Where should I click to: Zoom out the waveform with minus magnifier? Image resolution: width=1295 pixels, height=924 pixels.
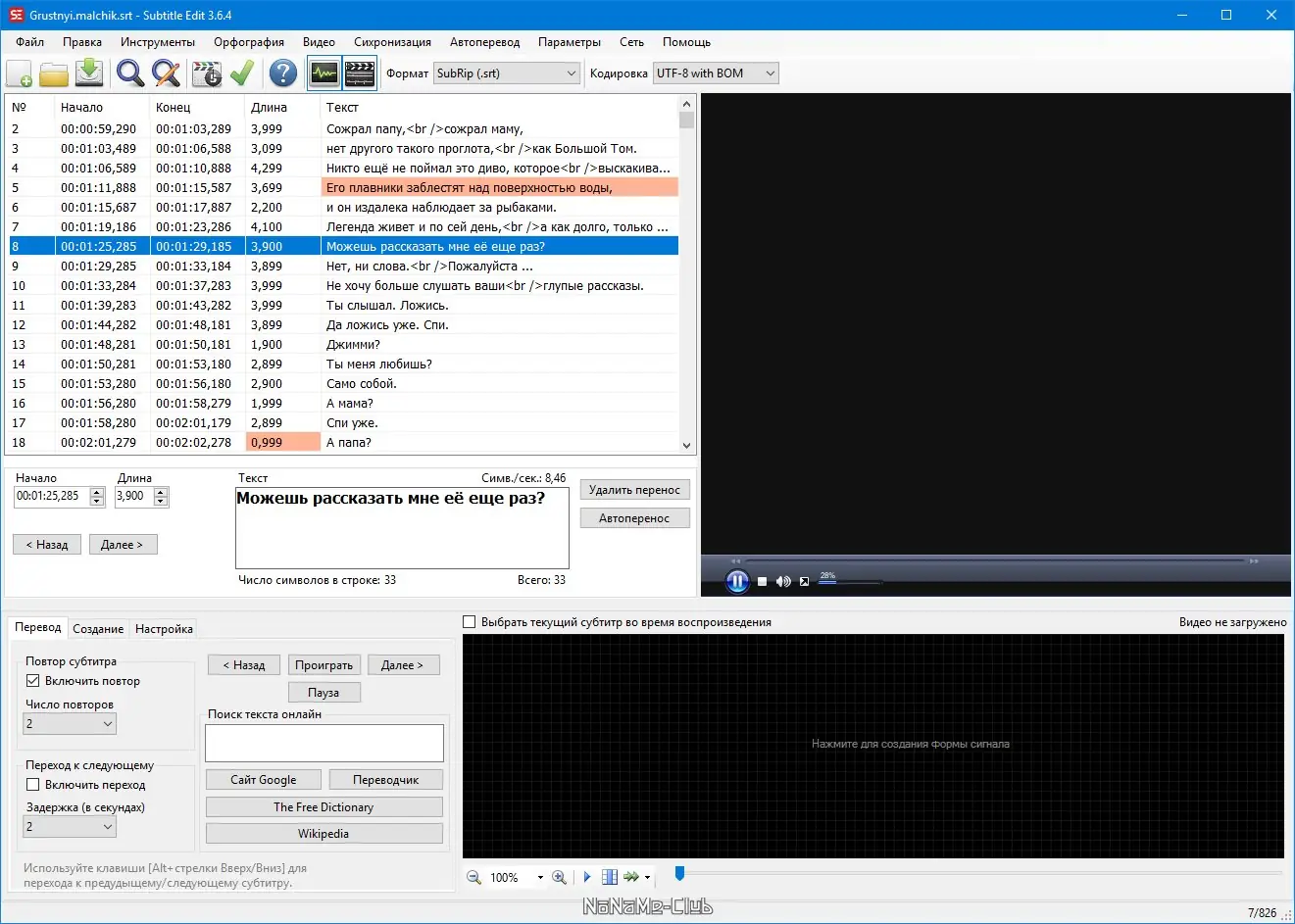click(x=473, y=877)
